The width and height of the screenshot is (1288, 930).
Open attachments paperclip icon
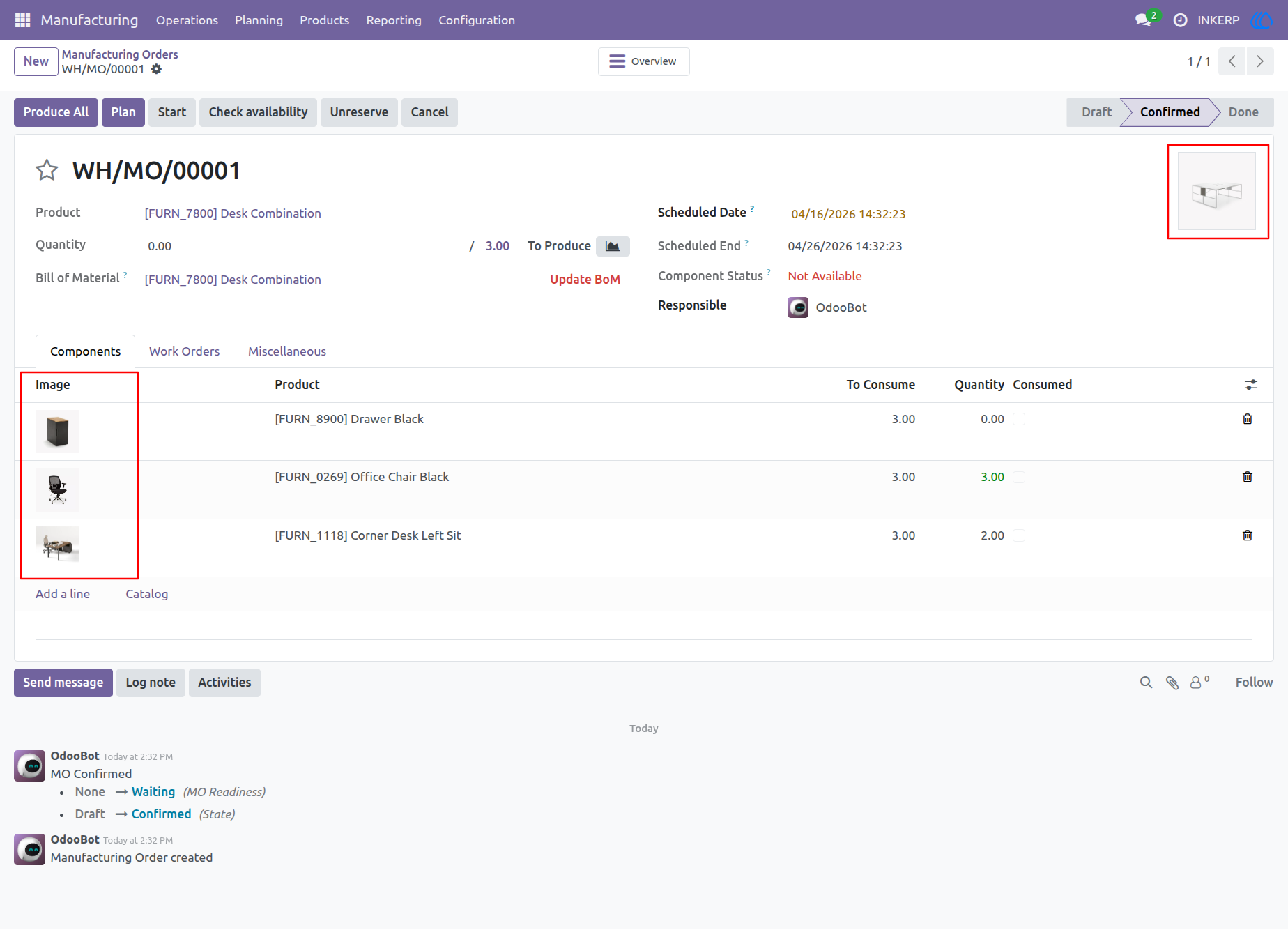click(x=1172, y=683)
